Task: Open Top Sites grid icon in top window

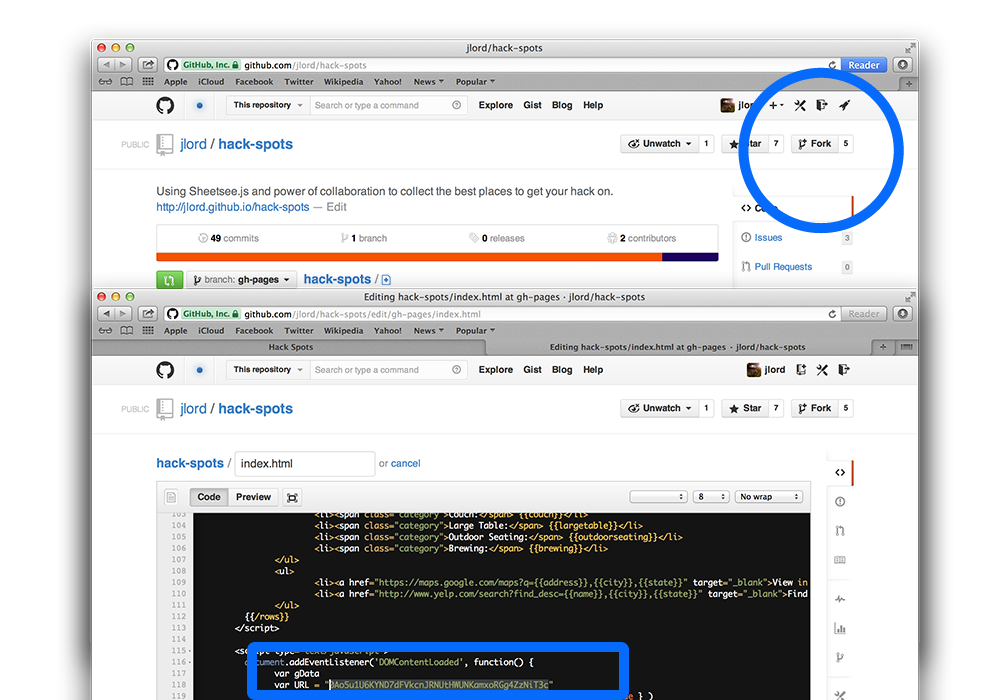Action: pyautogui.click(x=148, y=82)
